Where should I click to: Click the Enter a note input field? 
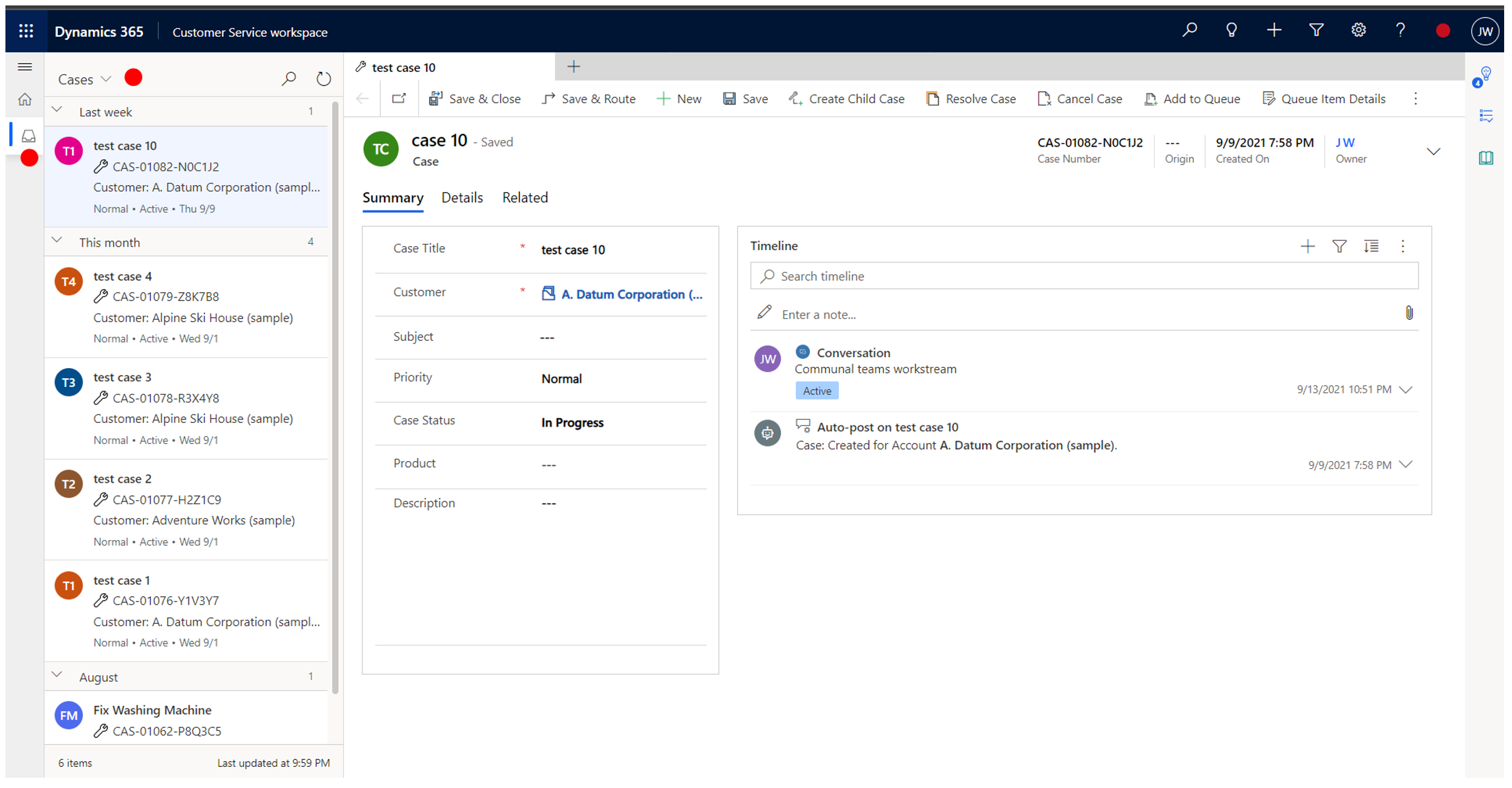tap(1084, 314)
